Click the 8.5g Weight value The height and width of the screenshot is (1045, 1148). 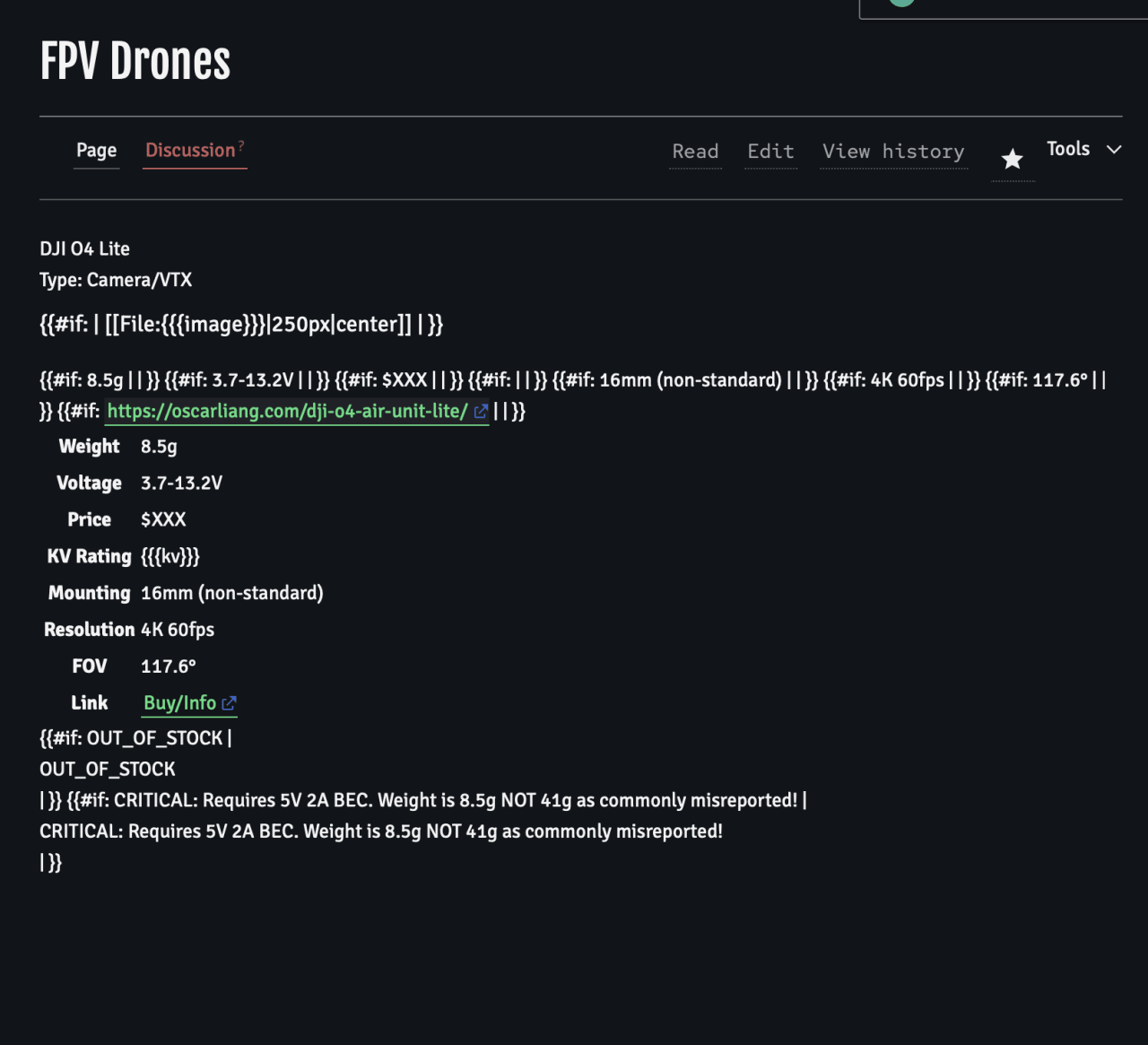[x=158, y=446]
